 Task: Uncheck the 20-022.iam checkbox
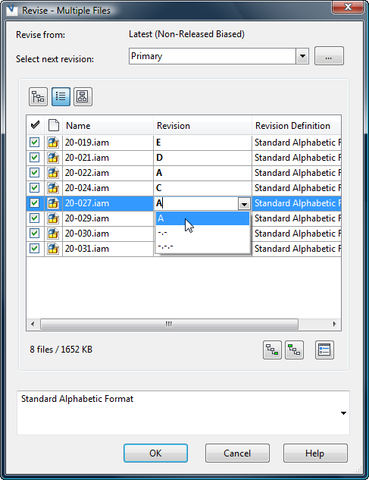(x=34, y=173)
